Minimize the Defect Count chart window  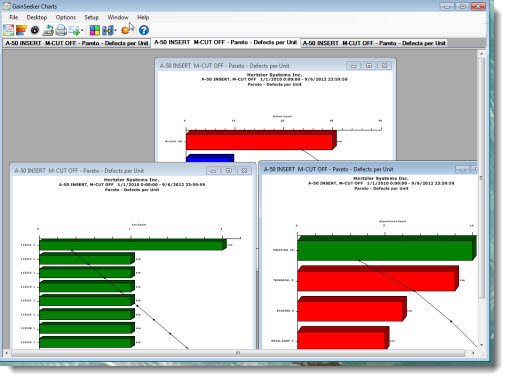353,66
